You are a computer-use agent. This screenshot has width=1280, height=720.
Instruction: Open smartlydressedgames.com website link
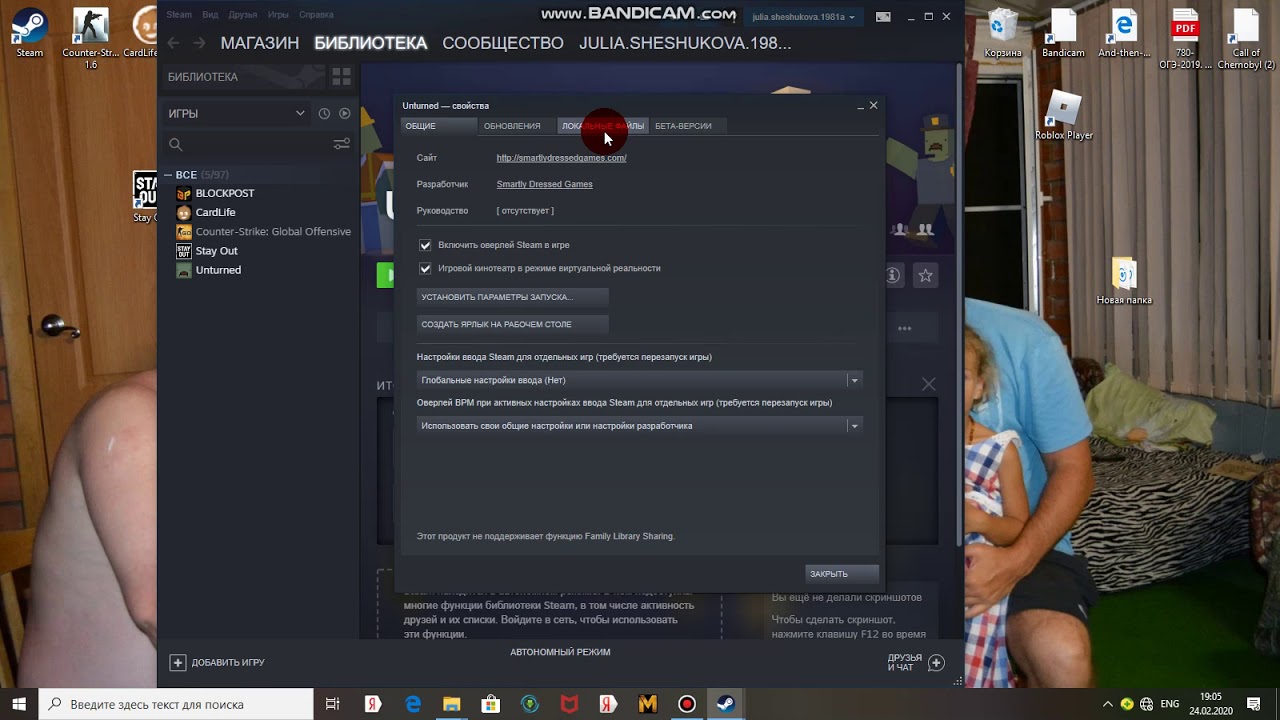pos(561,158)
